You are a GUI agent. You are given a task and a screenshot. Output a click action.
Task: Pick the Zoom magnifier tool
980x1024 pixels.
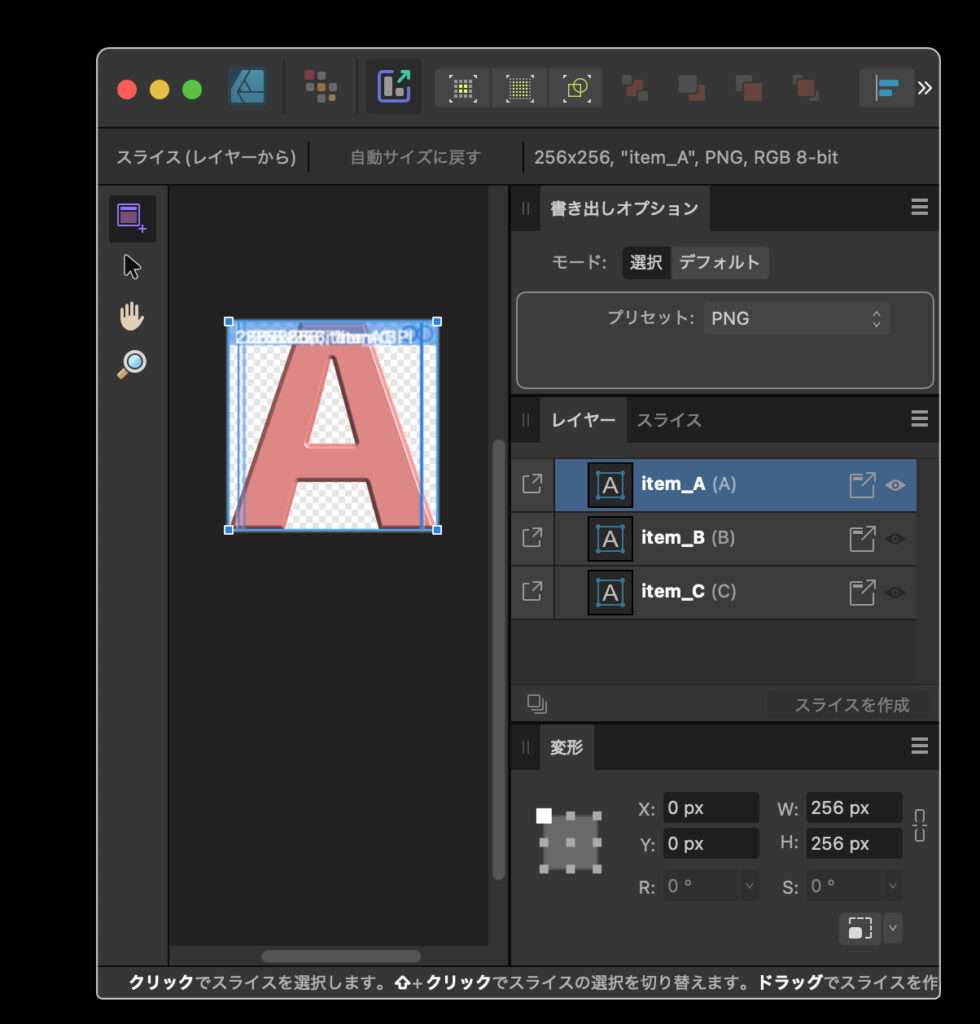coord(132,364)
